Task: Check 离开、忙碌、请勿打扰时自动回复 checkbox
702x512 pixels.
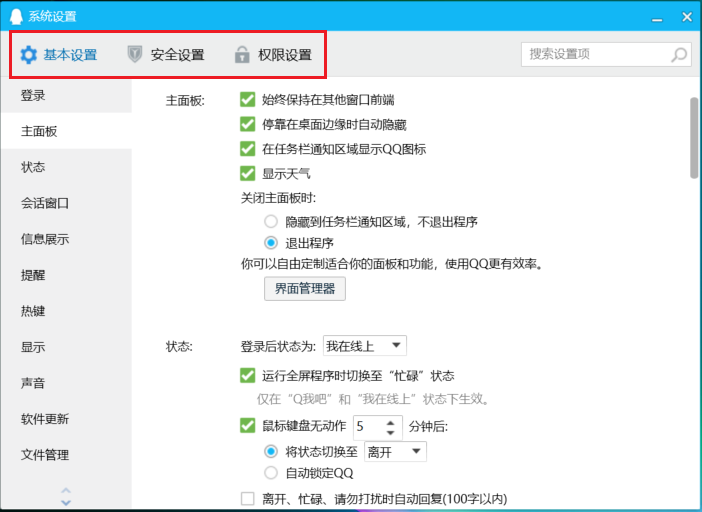Action: coord(248,499)
